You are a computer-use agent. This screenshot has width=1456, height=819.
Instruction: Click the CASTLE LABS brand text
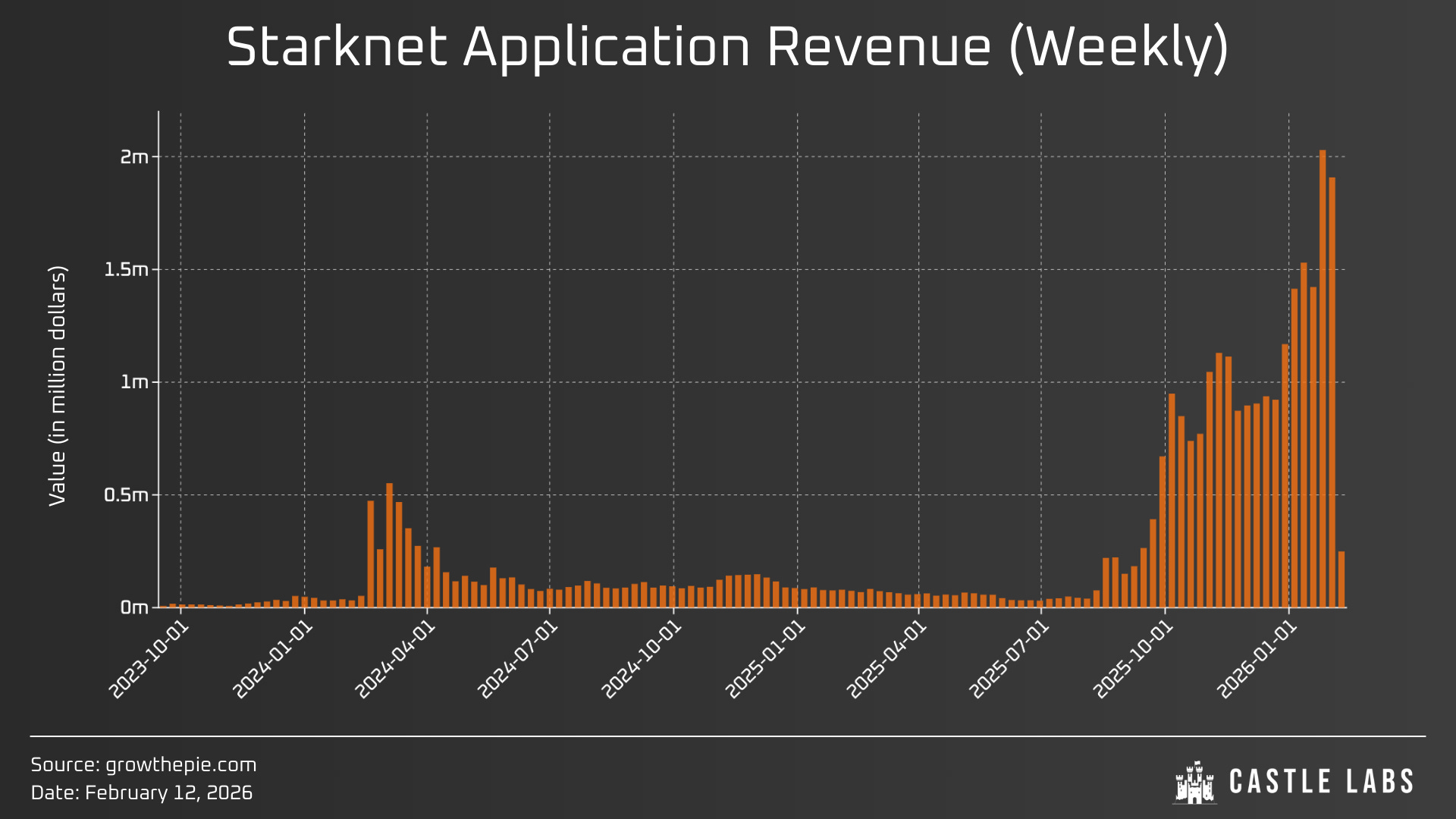click(x=1321, y=782)
